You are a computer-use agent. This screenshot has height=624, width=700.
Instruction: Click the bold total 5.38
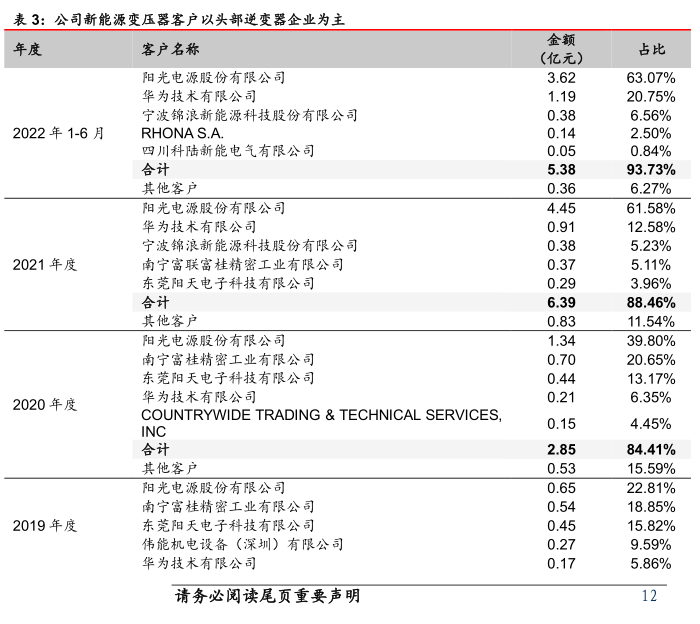click(561, 170)
